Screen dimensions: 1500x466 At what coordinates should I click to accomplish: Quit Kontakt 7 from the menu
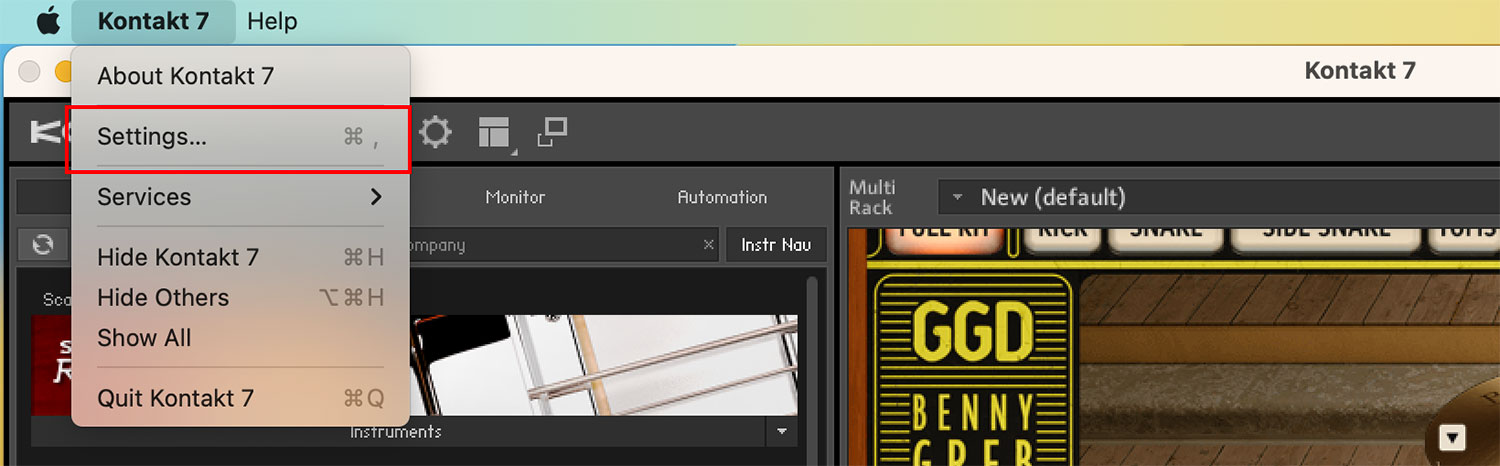(x=240, y=398)
